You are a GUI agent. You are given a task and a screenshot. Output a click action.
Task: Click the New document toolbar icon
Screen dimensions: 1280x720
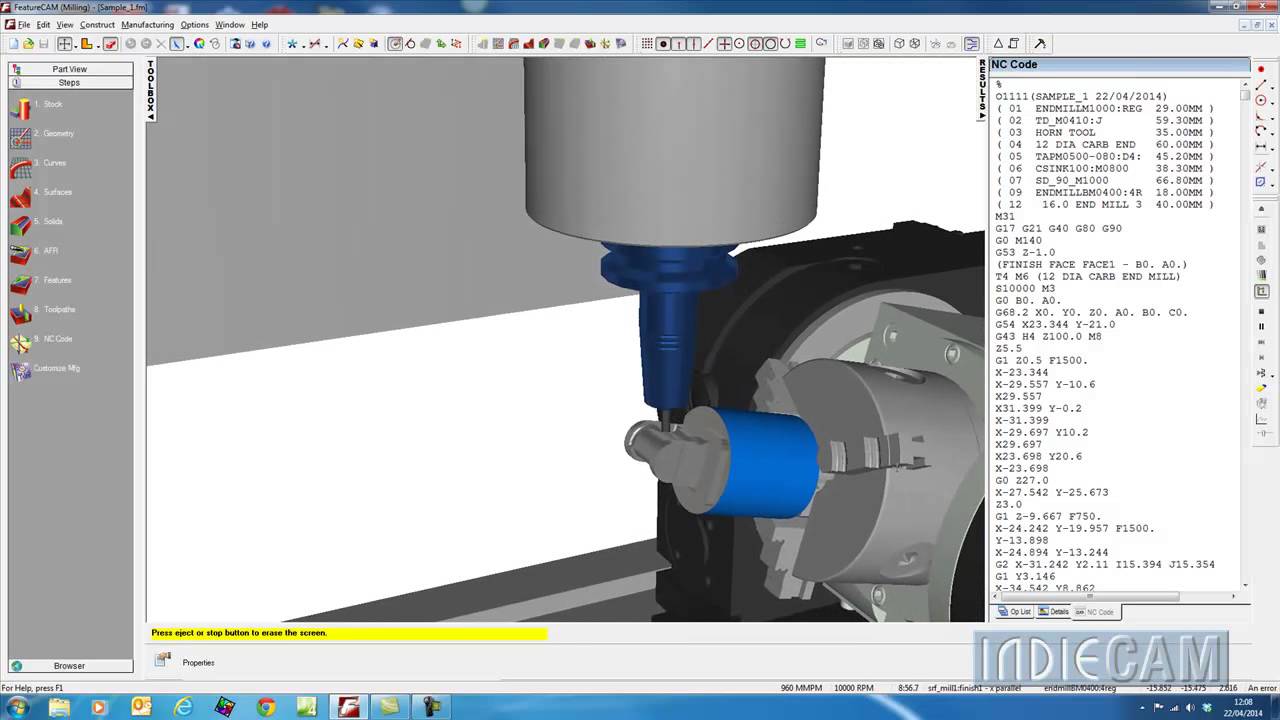(13, 44)
